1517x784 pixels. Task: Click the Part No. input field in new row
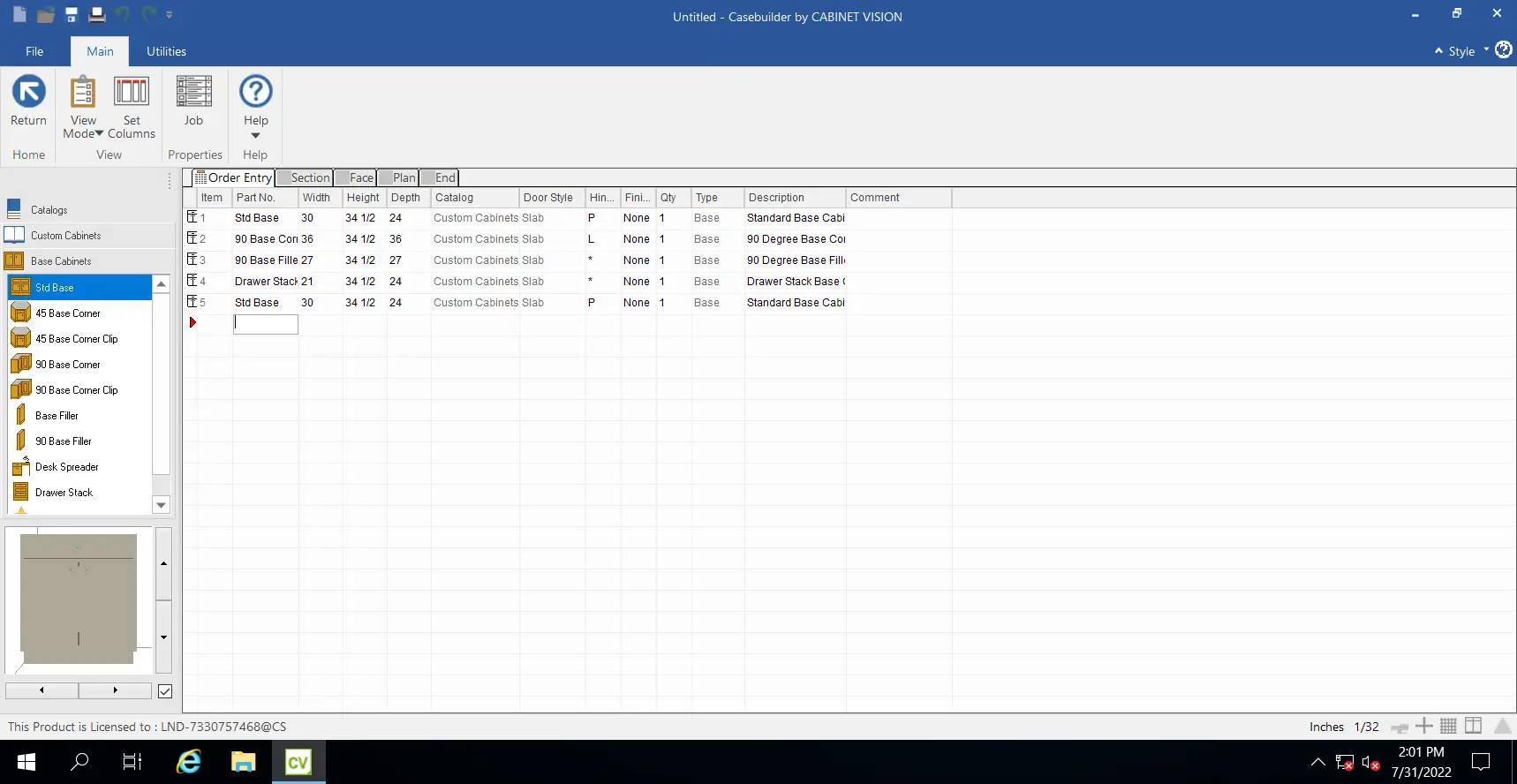tap(266, 324)
